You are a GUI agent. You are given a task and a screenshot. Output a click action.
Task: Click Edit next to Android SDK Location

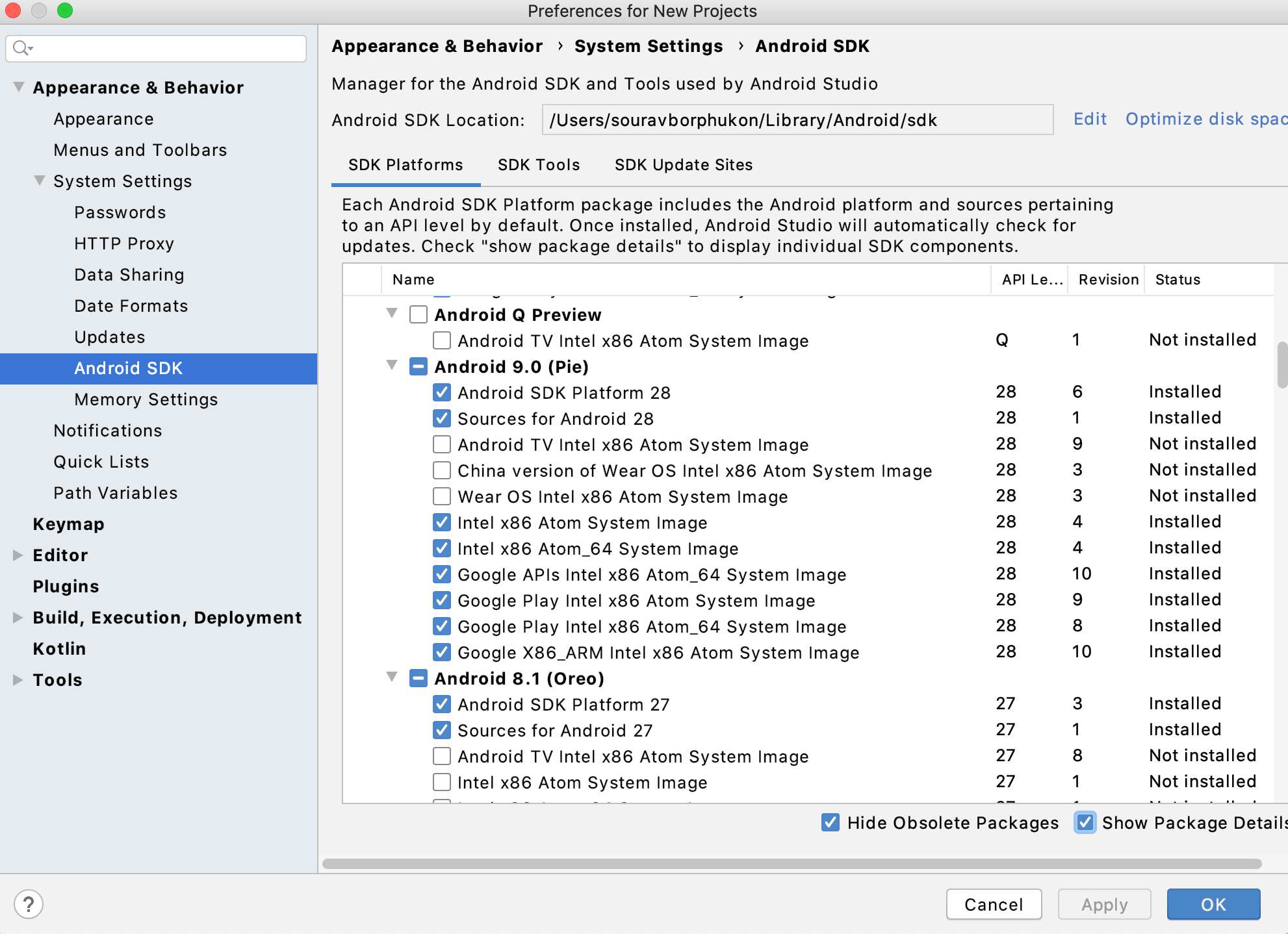click(1090, 119)
